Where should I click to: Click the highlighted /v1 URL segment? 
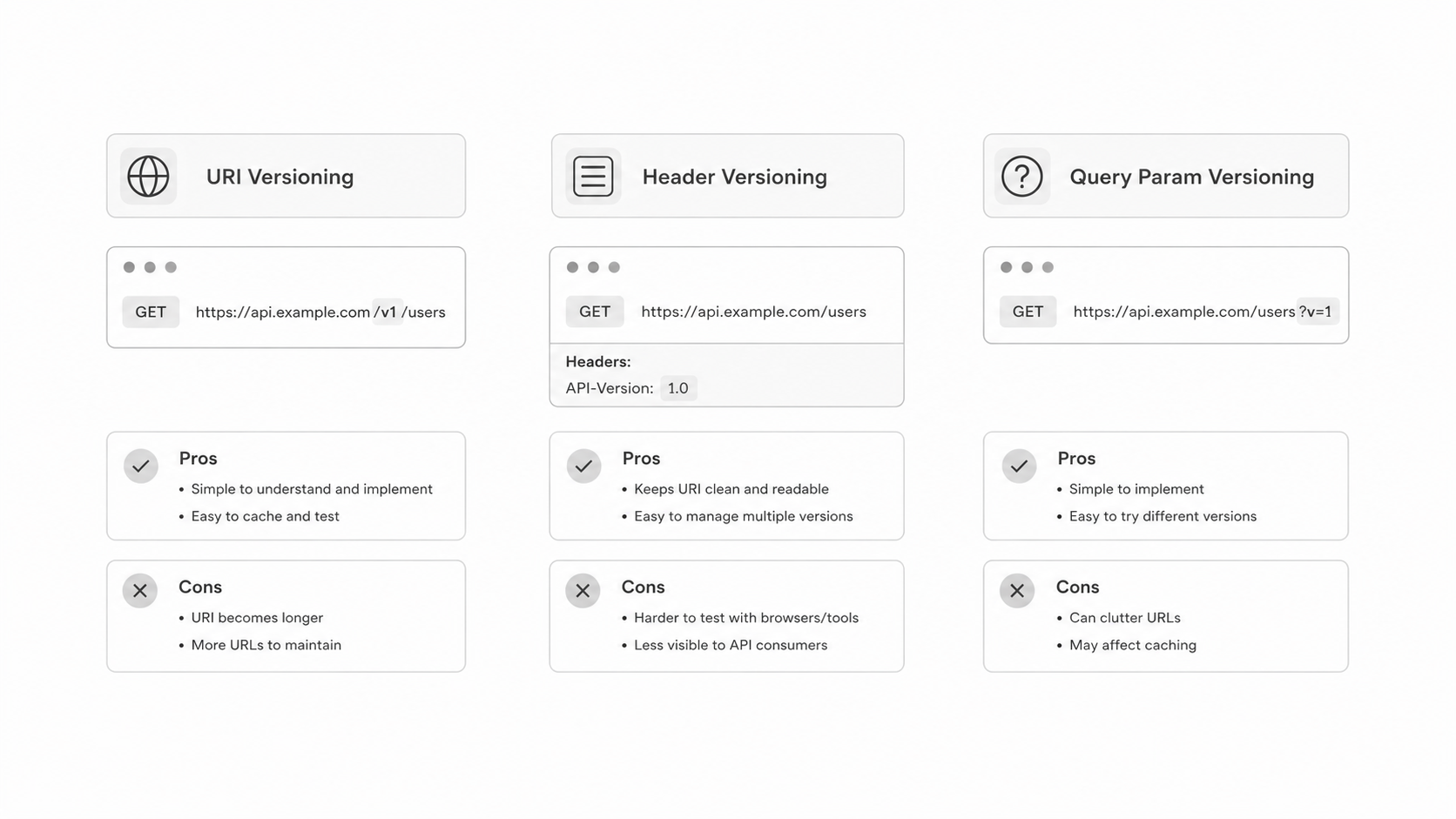tap(388, 312)
